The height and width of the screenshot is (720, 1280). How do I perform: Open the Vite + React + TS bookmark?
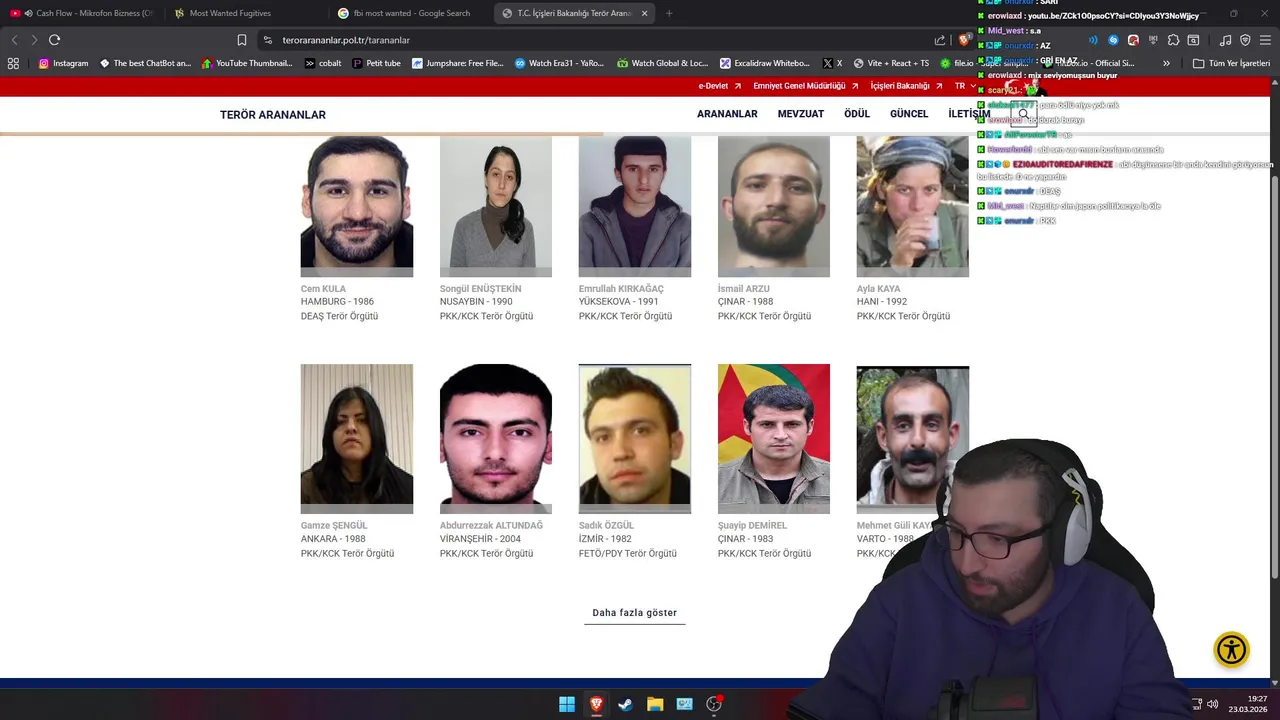891,63
